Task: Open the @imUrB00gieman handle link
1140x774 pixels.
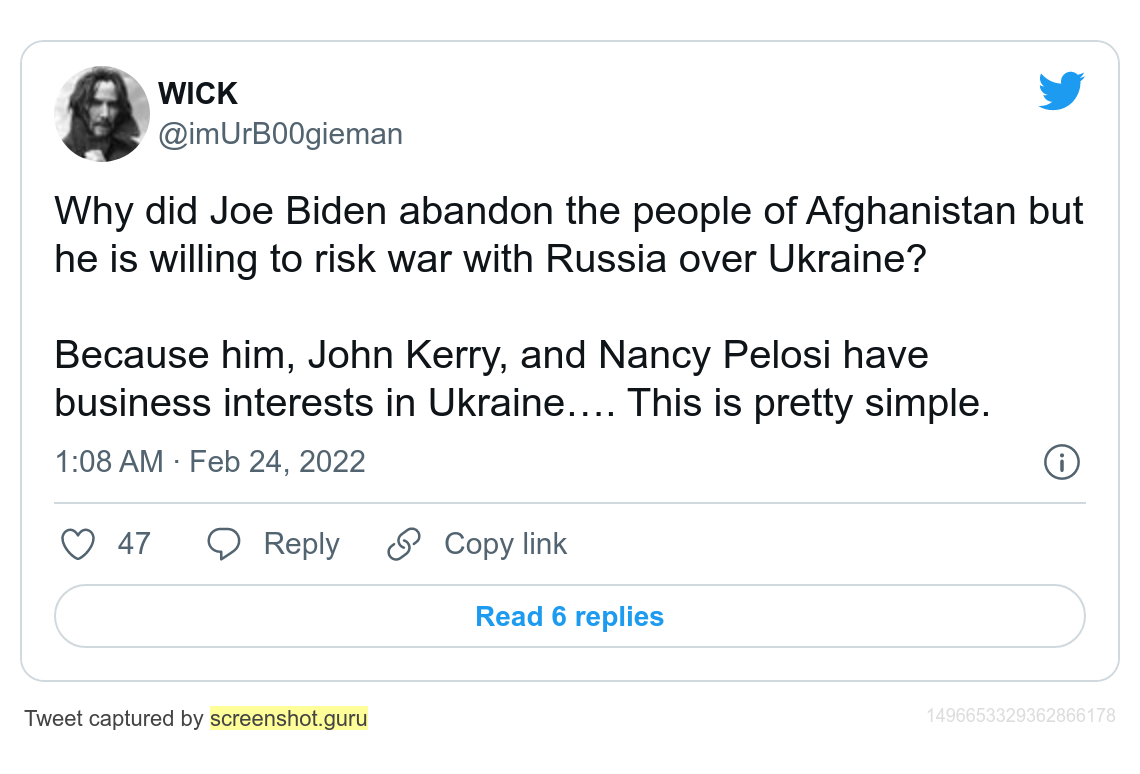Action: [x=280, y=134]
